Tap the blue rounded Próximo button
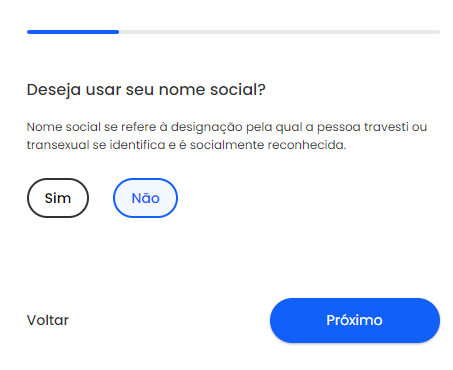The image size is (453, 370). (355, 320)
